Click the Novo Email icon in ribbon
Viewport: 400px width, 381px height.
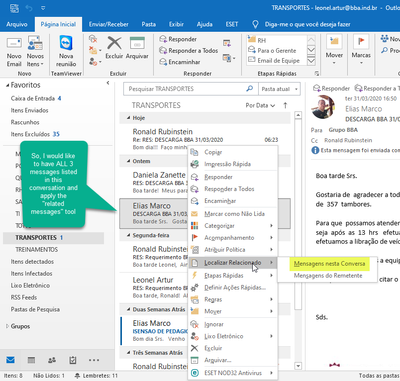[x=14, y=44]
